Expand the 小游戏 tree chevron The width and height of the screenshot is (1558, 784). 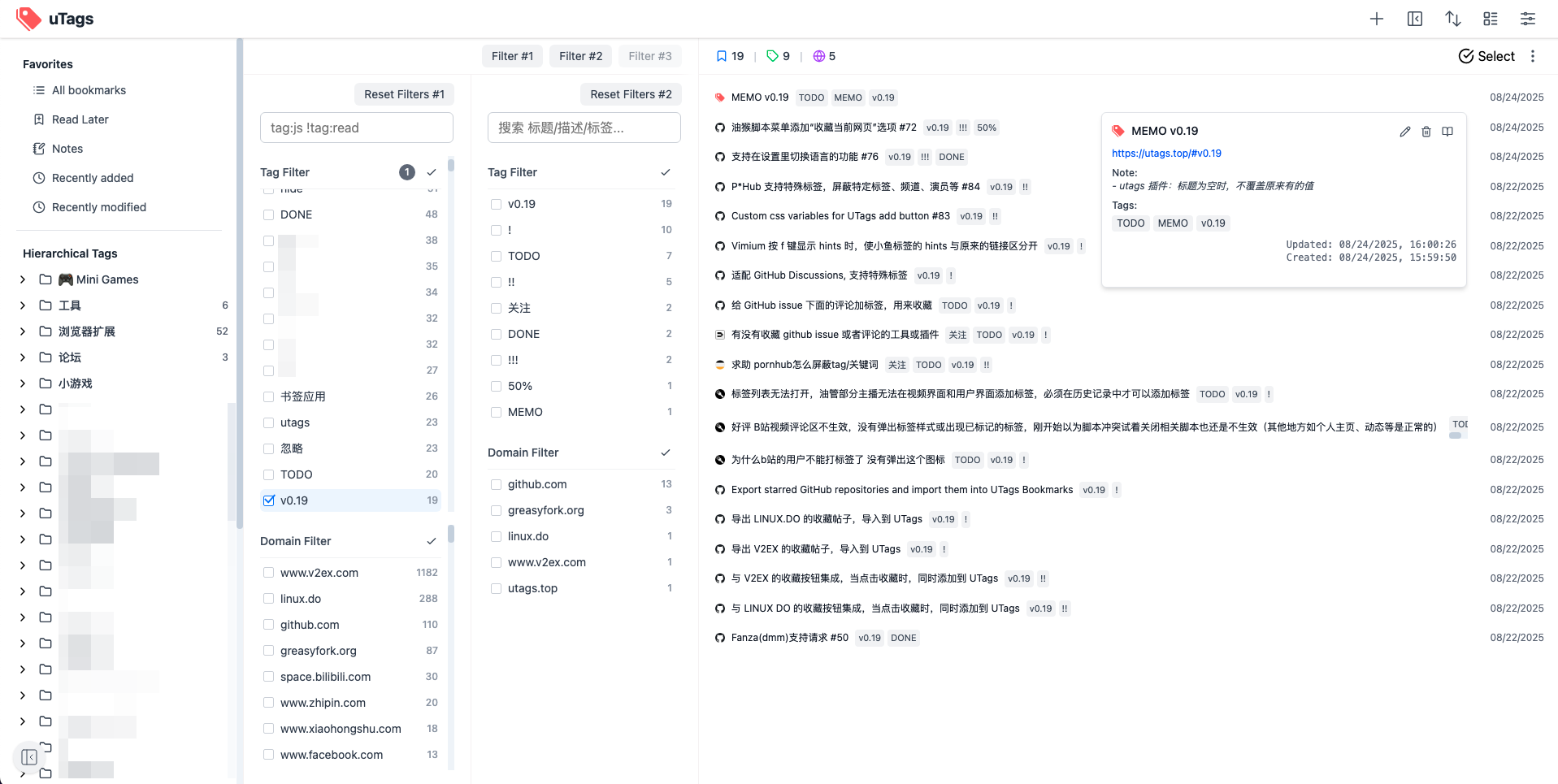(23, 383)
